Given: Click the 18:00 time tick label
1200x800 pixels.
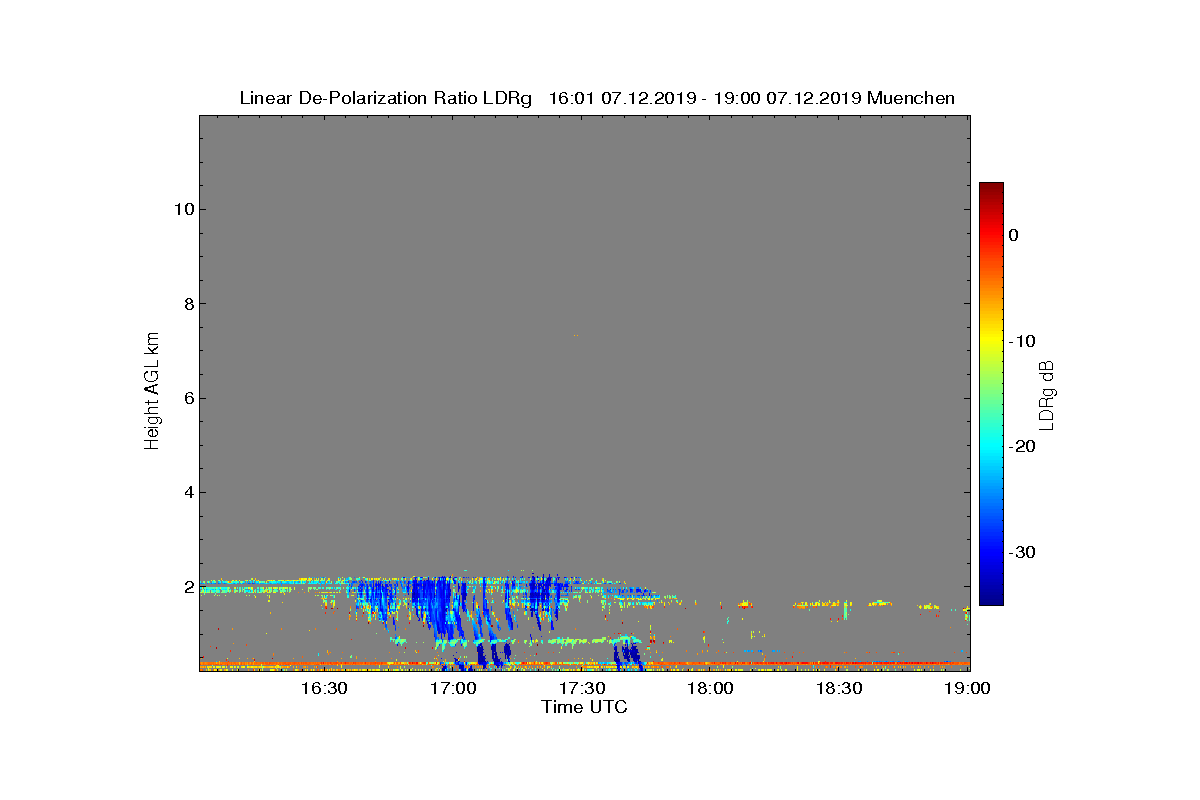Looking at the screenshot, I should pos(711,688).
